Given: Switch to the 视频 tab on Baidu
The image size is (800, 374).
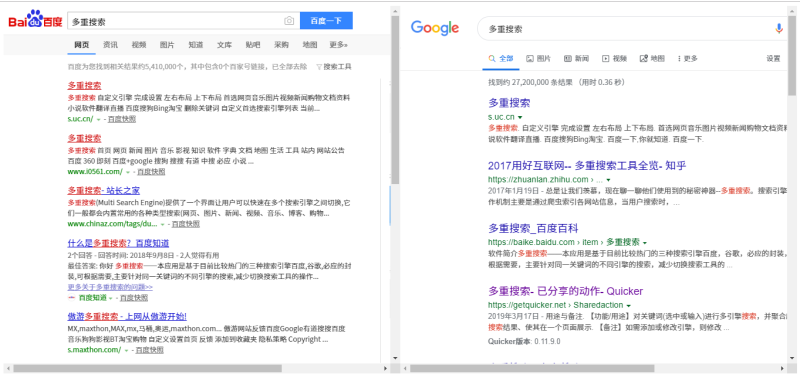Looking at the screenshot, I should click(x=139, y=45).
